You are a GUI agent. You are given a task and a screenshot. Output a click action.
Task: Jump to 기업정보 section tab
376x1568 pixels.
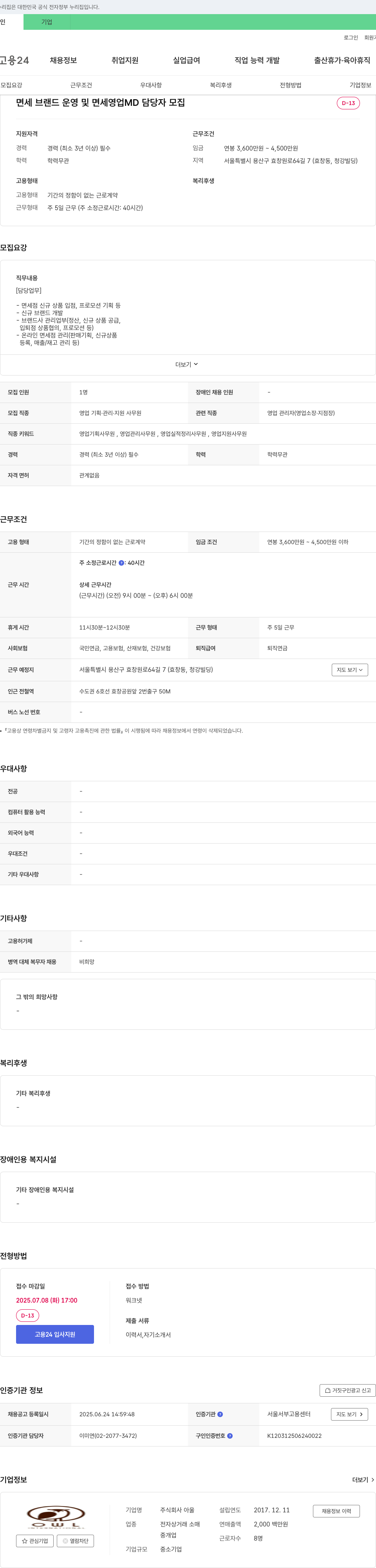[360, 85]
